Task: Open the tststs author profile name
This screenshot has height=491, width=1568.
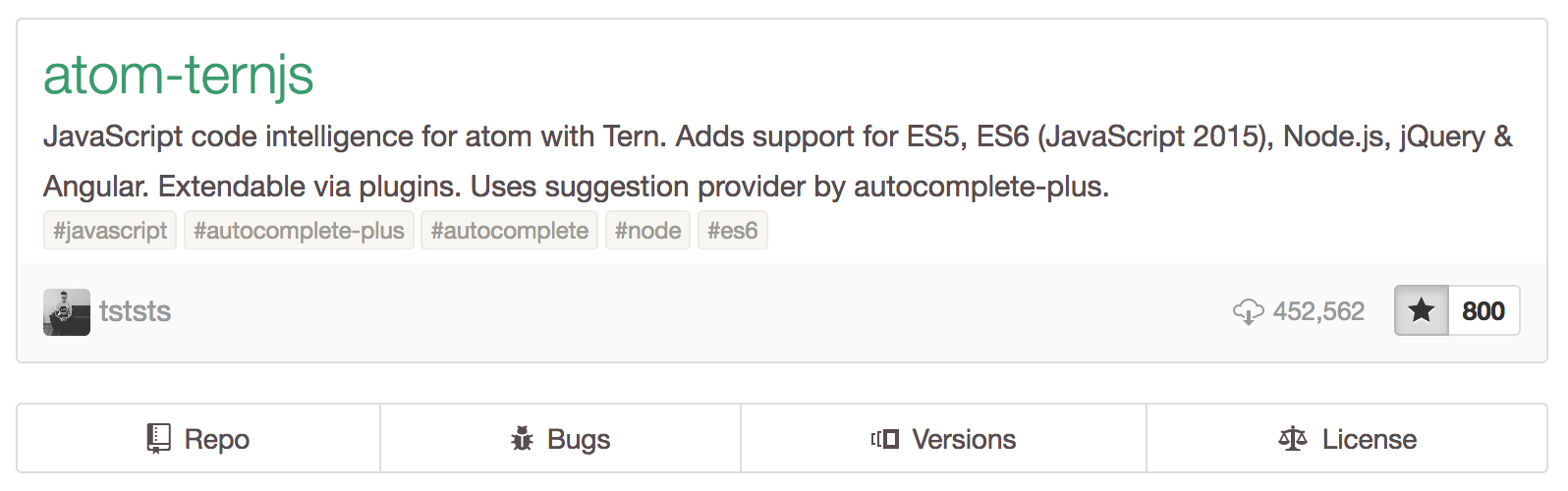Action: pyautogui.click(x=136, y=312)
